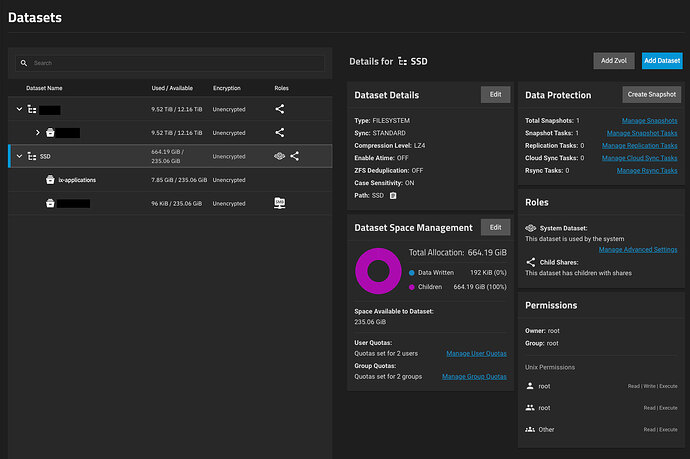Open the Manage Snapshots link

coord(650,121)
